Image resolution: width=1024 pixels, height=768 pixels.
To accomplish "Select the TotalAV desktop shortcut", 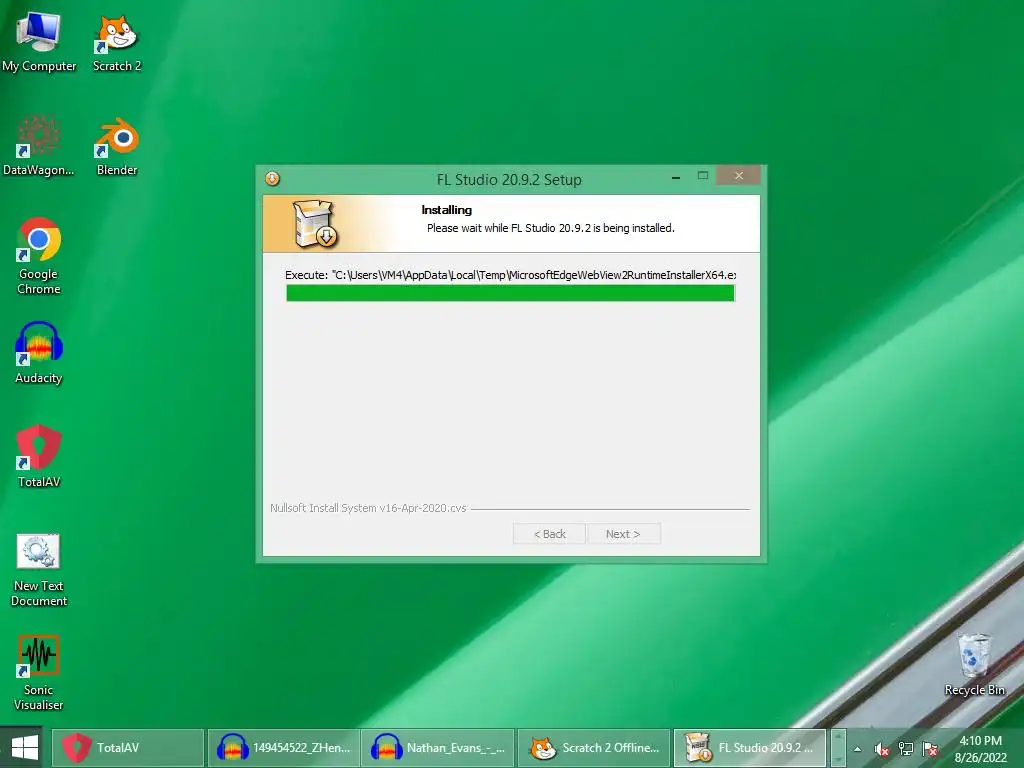I will [39, 457].
